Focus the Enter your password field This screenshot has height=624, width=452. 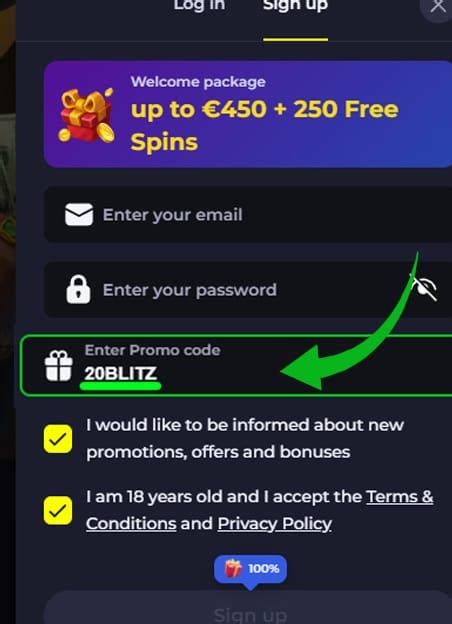coord(248,289)
